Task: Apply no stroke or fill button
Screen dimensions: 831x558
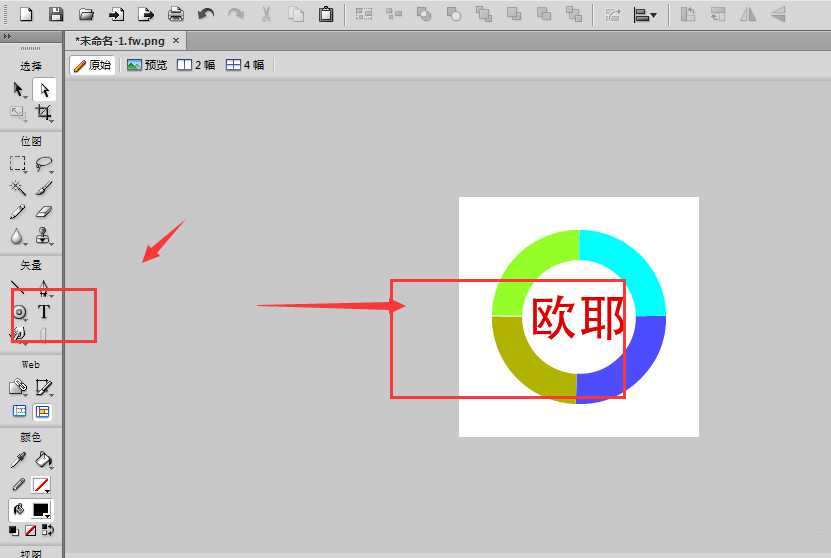Action: point(31,530)
